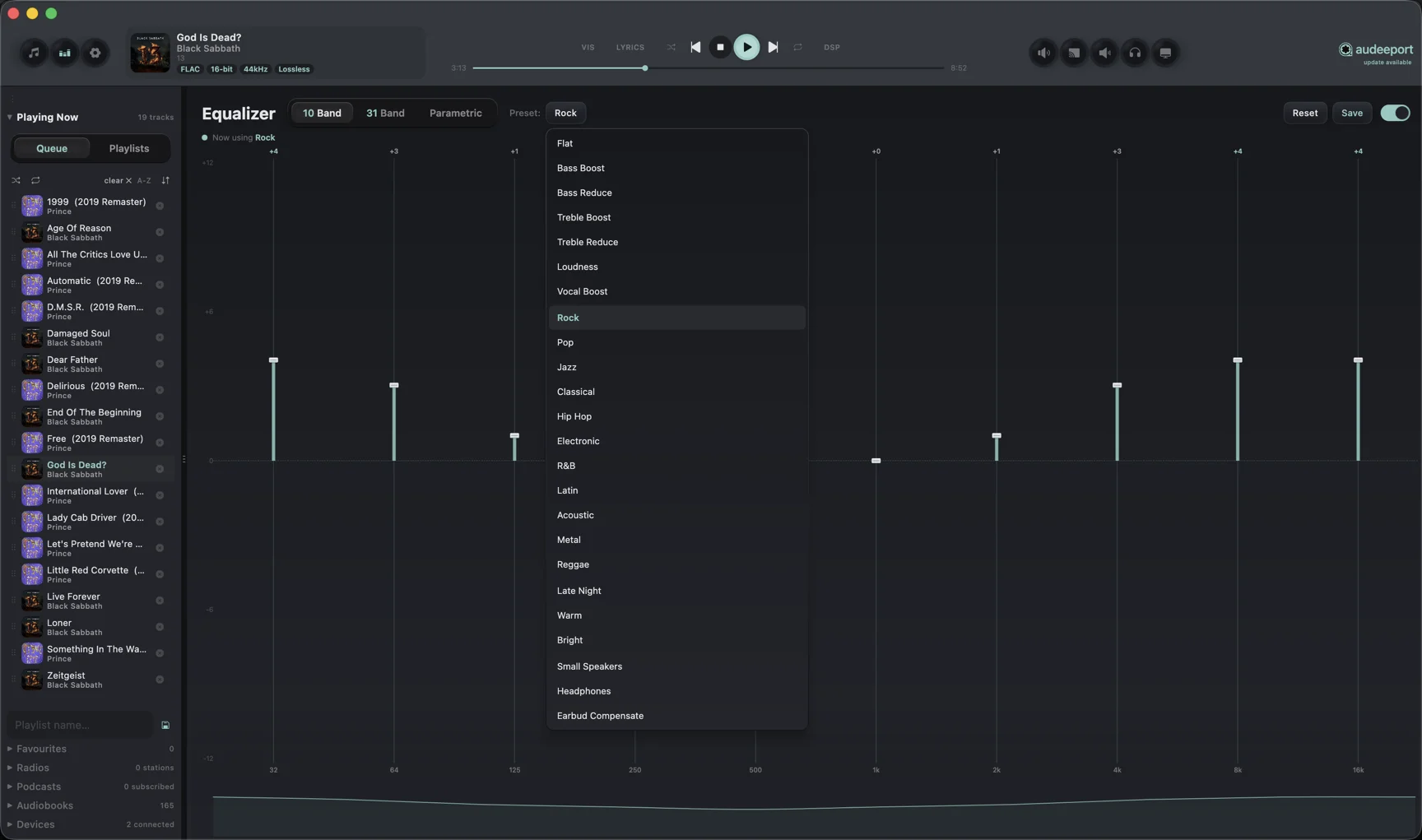This screenshot has height=840, width=1422.
Task: Open the Preset dropdown showing Rock
Action: pyautogui.click(x=565, y=113)
